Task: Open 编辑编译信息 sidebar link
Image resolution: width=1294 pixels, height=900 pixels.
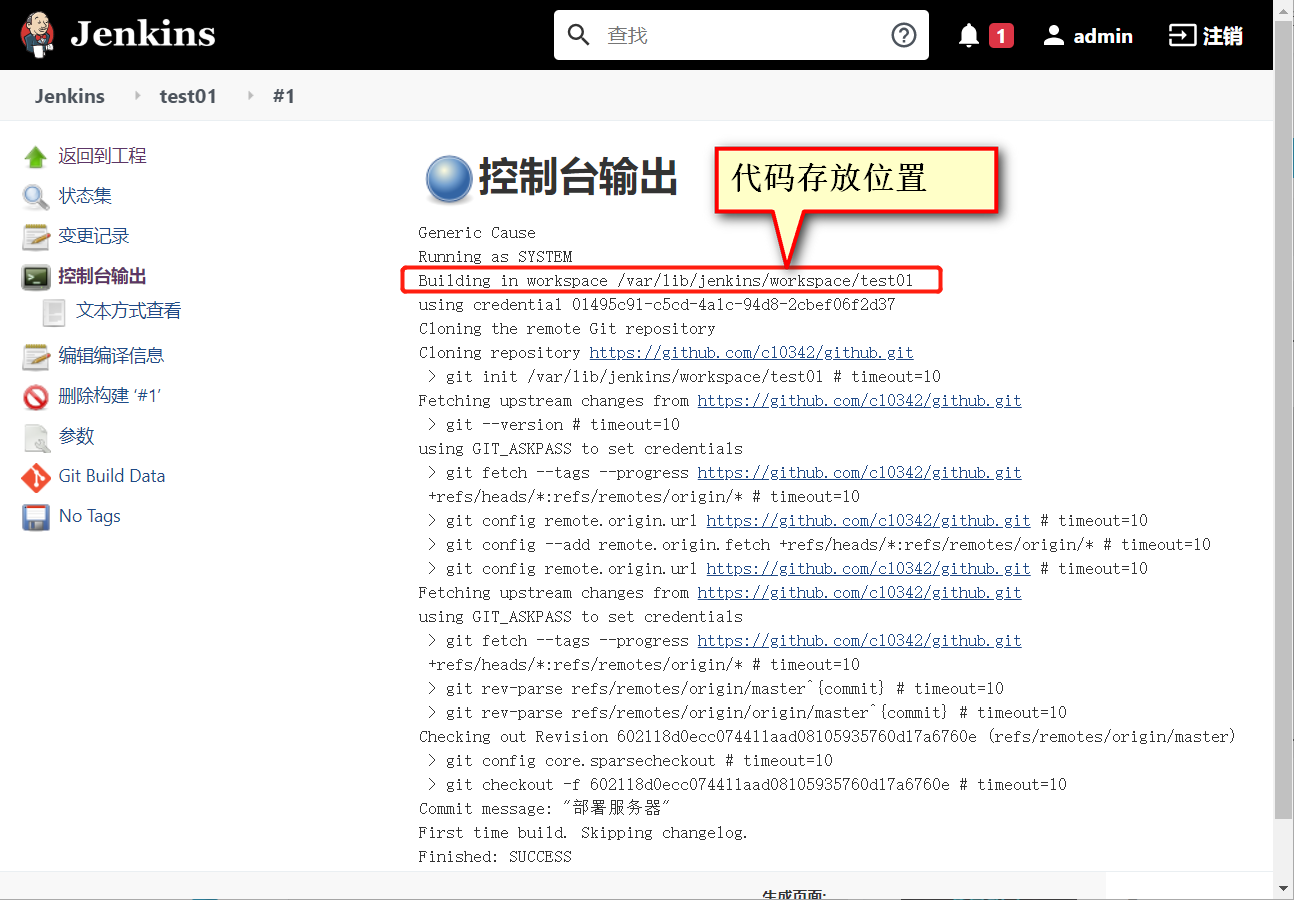Action: [x=111, y=355]
